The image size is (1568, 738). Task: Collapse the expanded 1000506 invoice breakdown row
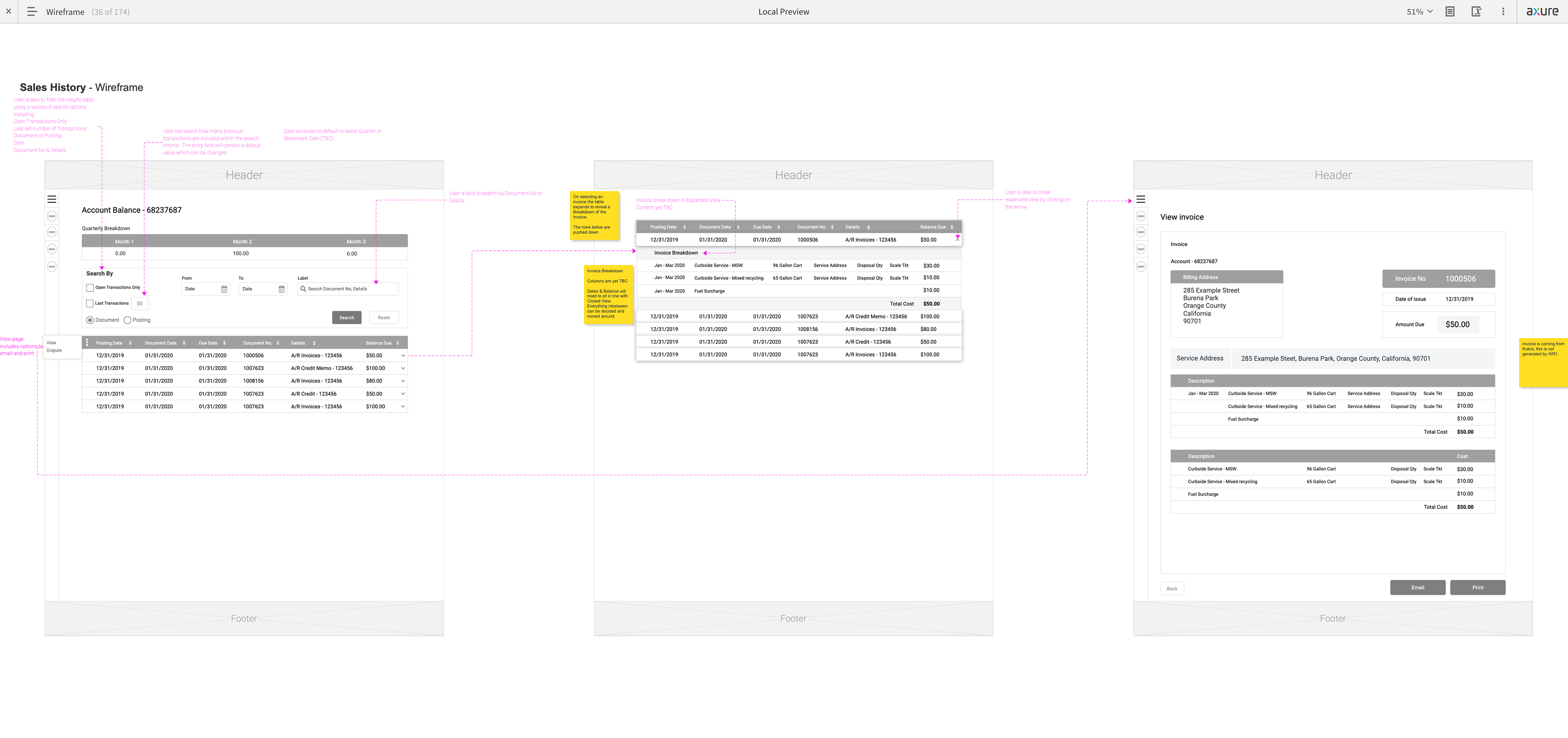pyautogui.click(x=958, y=240)
